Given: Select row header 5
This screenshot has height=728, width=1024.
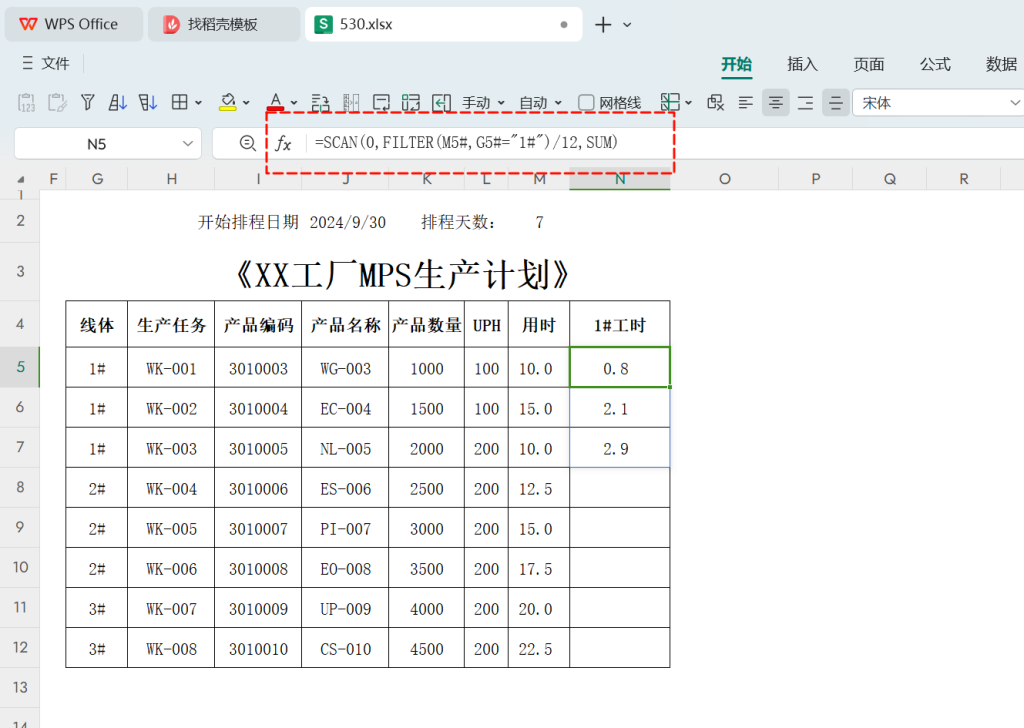Looking at the screenshot, I should [20, 367].
